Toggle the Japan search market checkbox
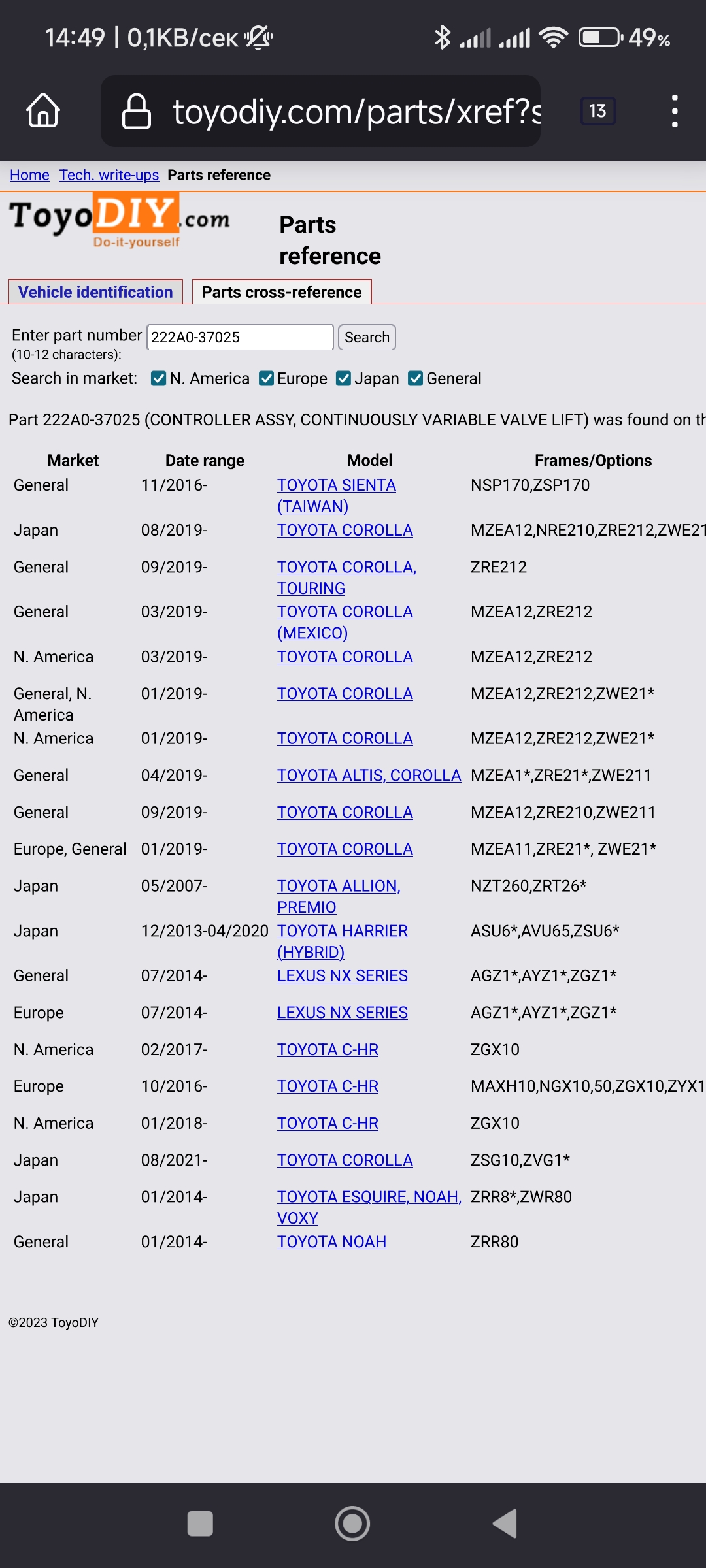Screen dimensions: 706x1568 click(x=344, y=378)
